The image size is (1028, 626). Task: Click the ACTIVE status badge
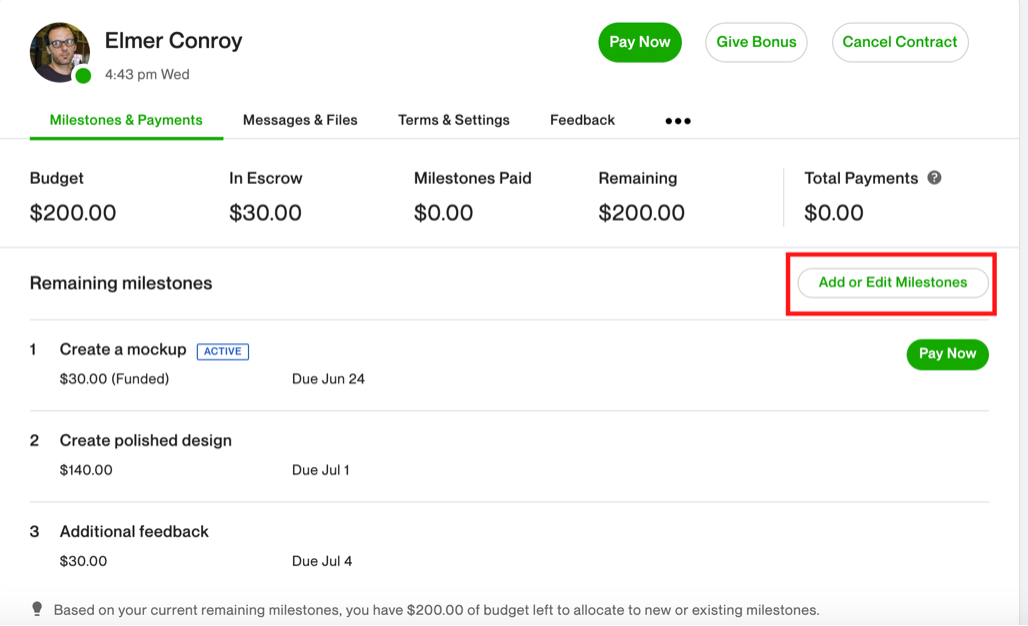pyautogui.click(x=223, y=351)
